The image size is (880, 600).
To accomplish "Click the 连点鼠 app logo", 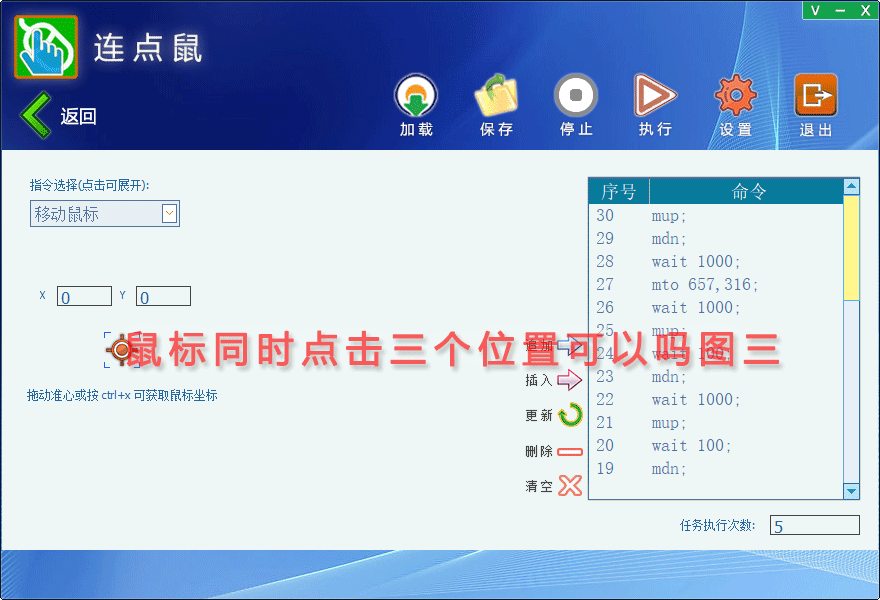I will [x=46, y=47].
